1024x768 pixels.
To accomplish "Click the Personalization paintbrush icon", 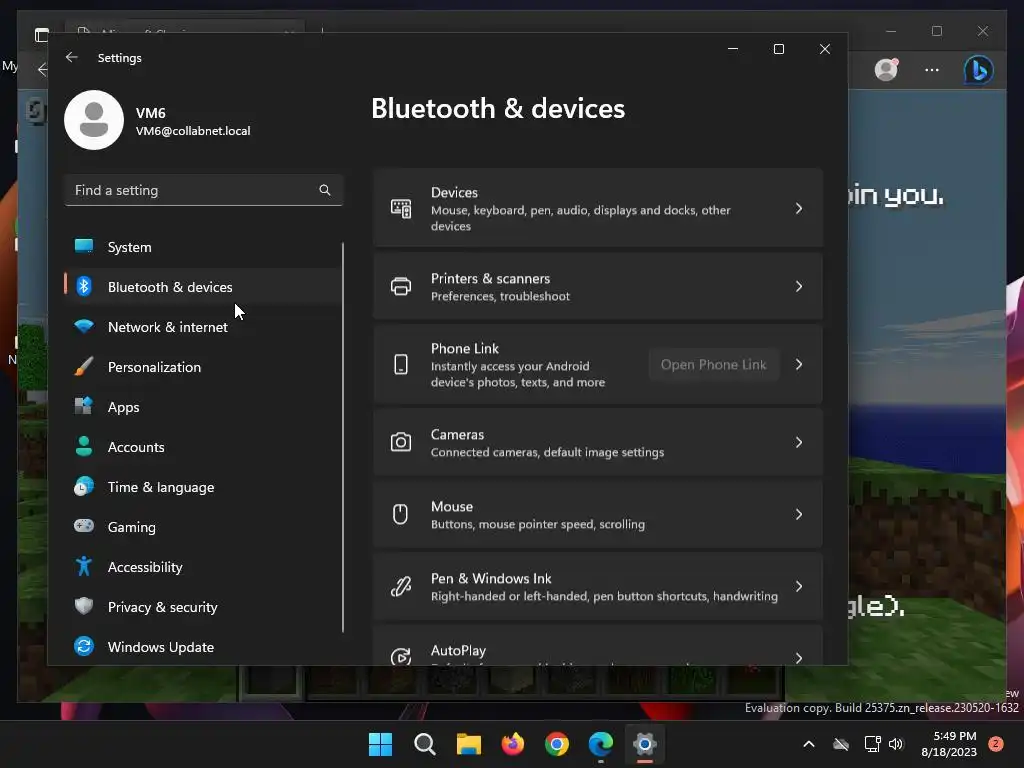I will point(84,366).
